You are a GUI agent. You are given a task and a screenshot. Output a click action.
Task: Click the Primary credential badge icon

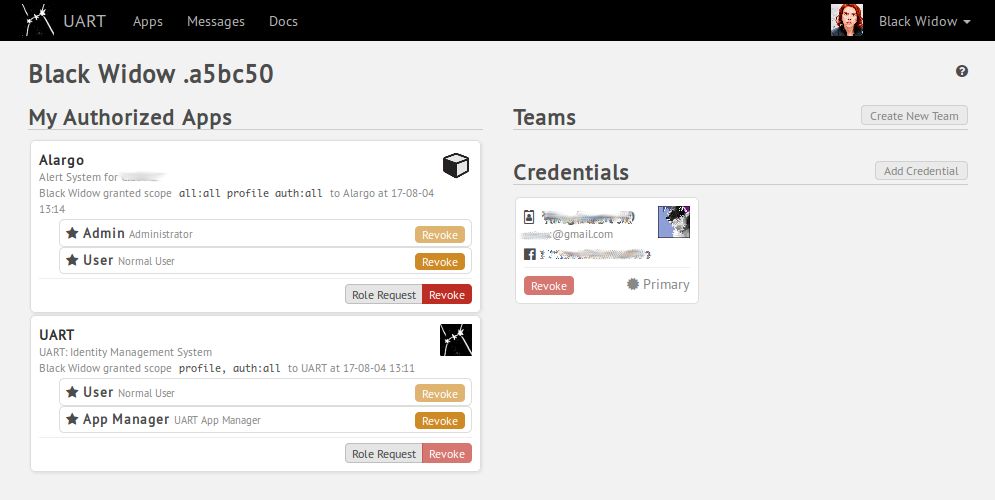[x=633, y=284]
